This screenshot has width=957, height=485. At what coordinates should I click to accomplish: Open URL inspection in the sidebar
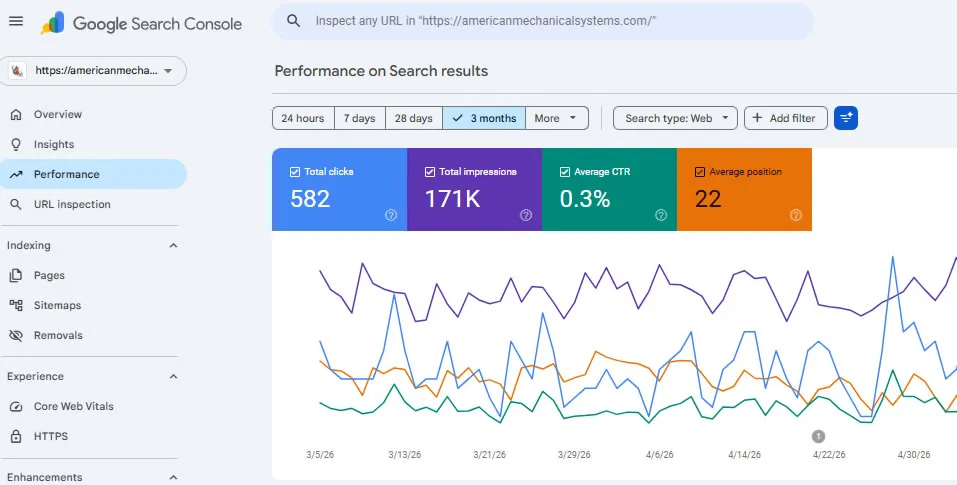click(93, 204)
